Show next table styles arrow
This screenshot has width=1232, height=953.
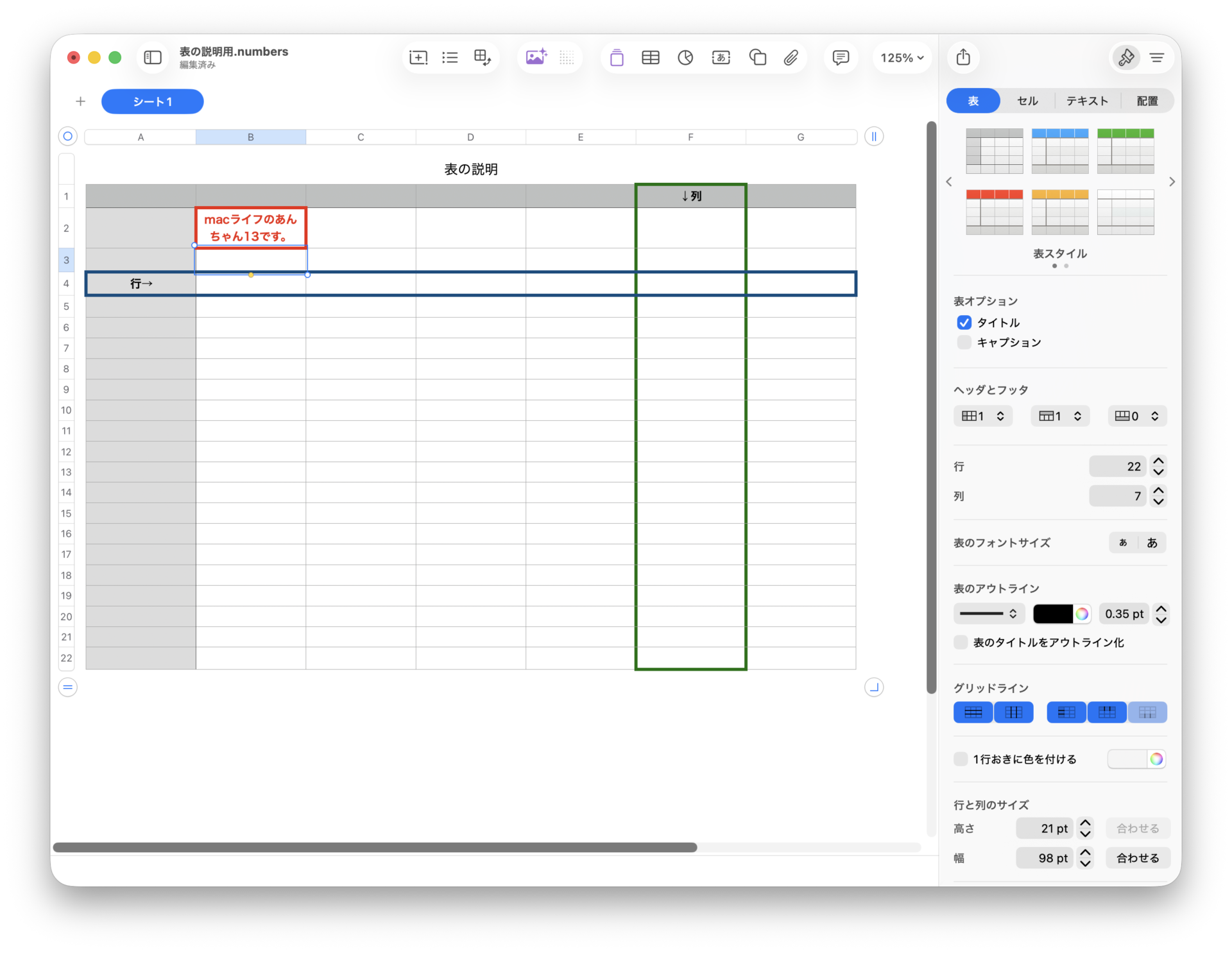point(1172,182)
